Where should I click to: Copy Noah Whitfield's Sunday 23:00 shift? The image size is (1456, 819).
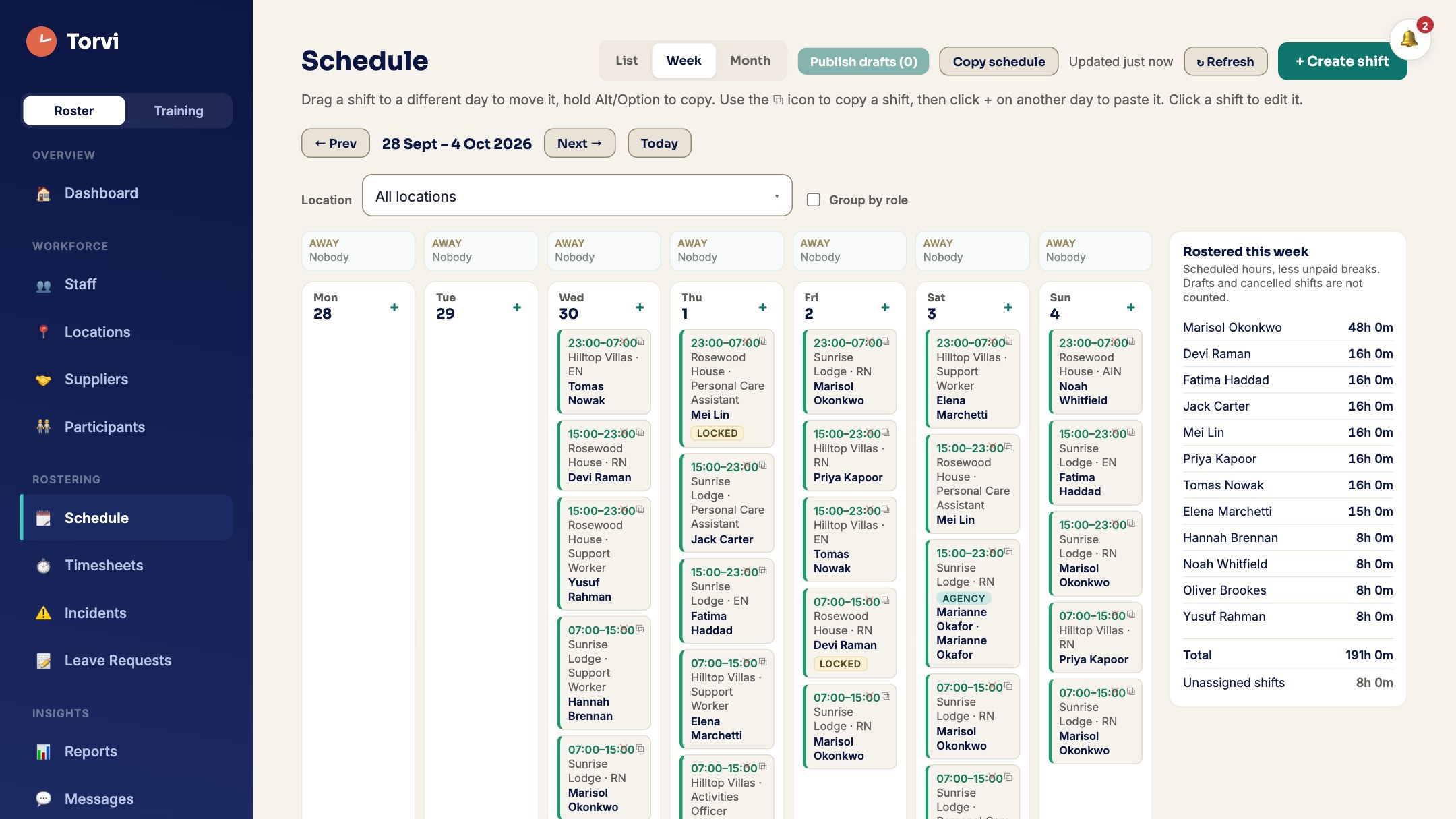coord(1131,342)
